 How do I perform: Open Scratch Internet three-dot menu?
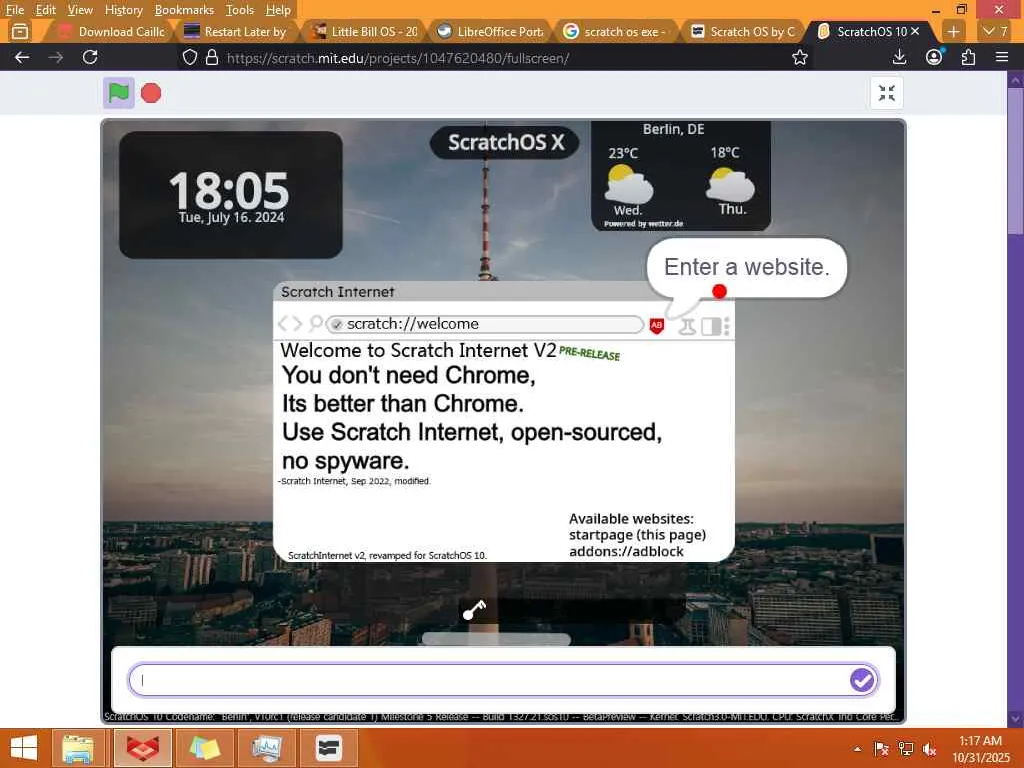click(727, 326)
